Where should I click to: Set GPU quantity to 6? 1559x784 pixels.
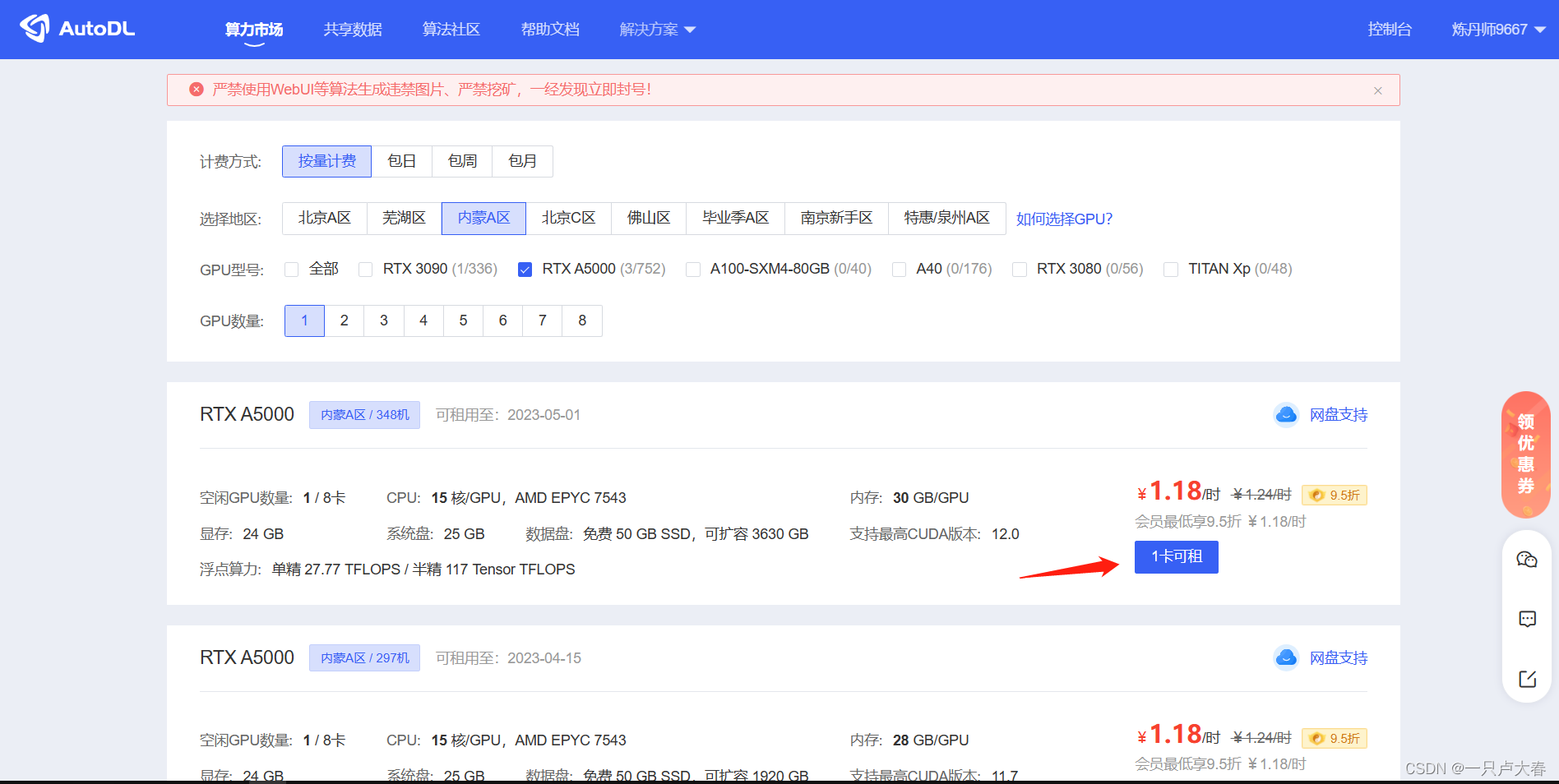click(503, 321)
